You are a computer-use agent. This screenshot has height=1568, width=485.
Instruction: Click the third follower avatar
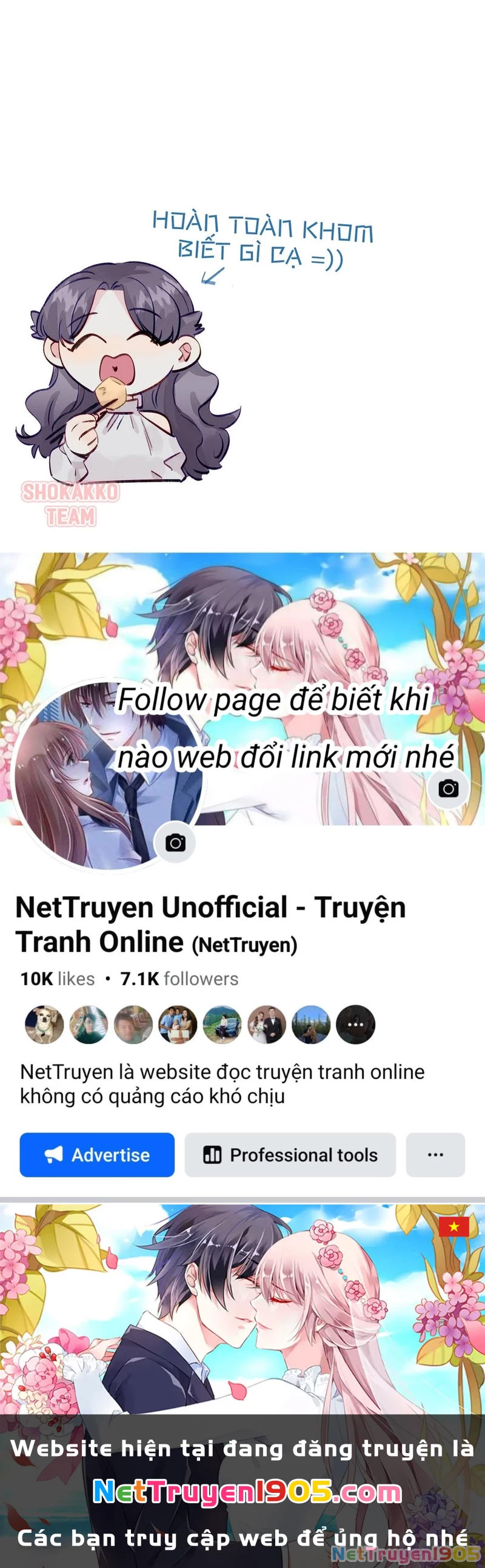click(133, 1025)
